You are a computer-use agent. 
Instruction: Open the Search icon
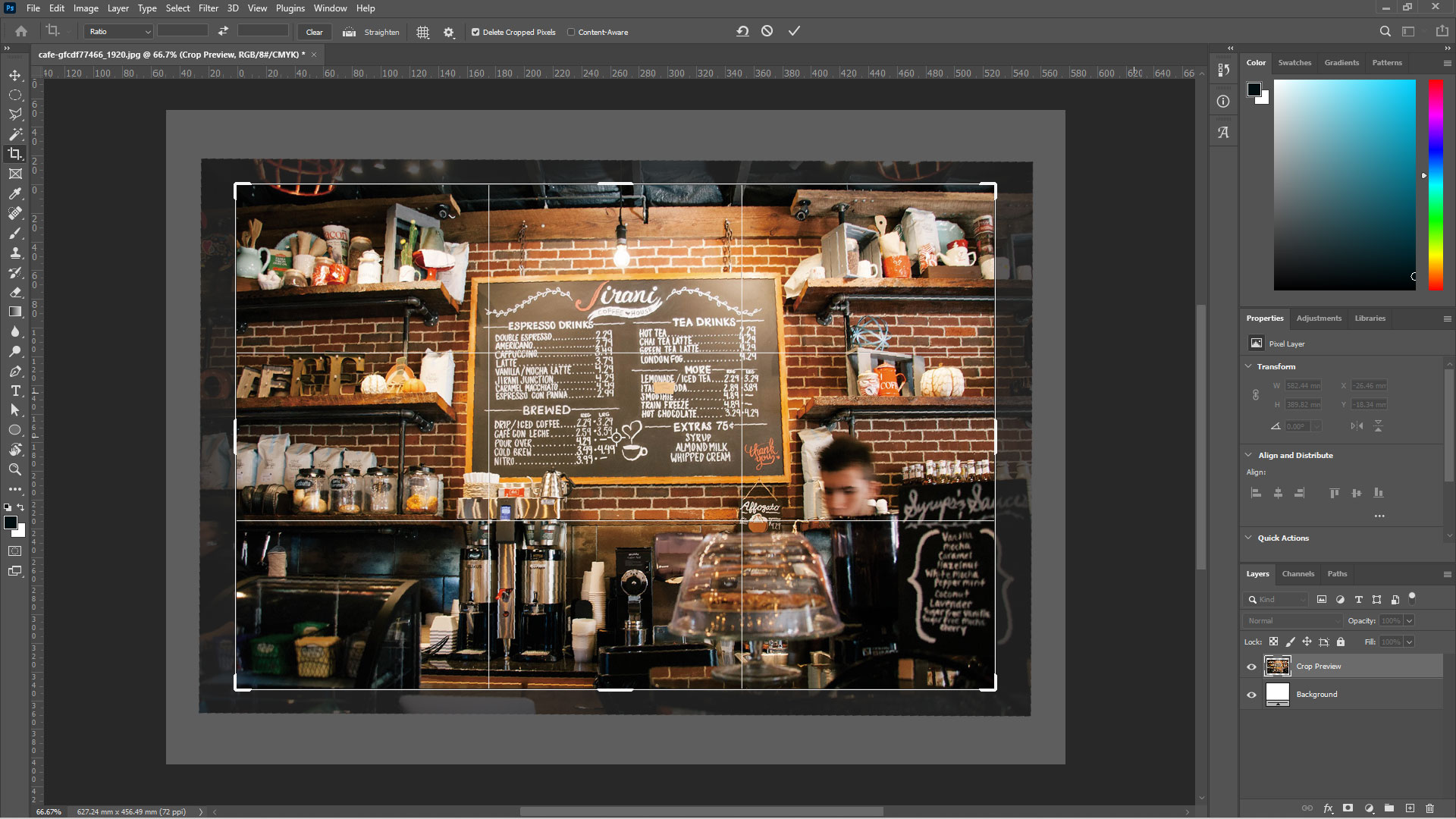pyautogui.click(x=1385, y=31)
